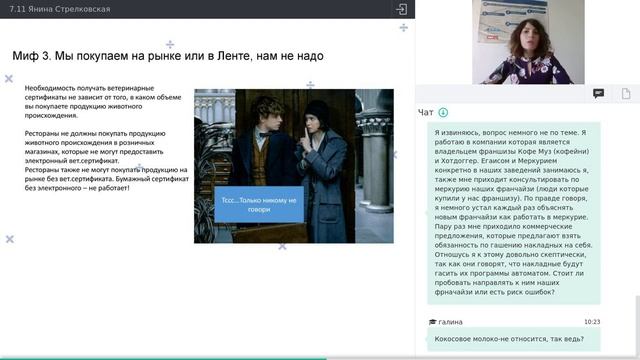The width and height of the screenshot is (640, 360).
Task: Open the documents tab icon
Action: (x=626, y=93)
